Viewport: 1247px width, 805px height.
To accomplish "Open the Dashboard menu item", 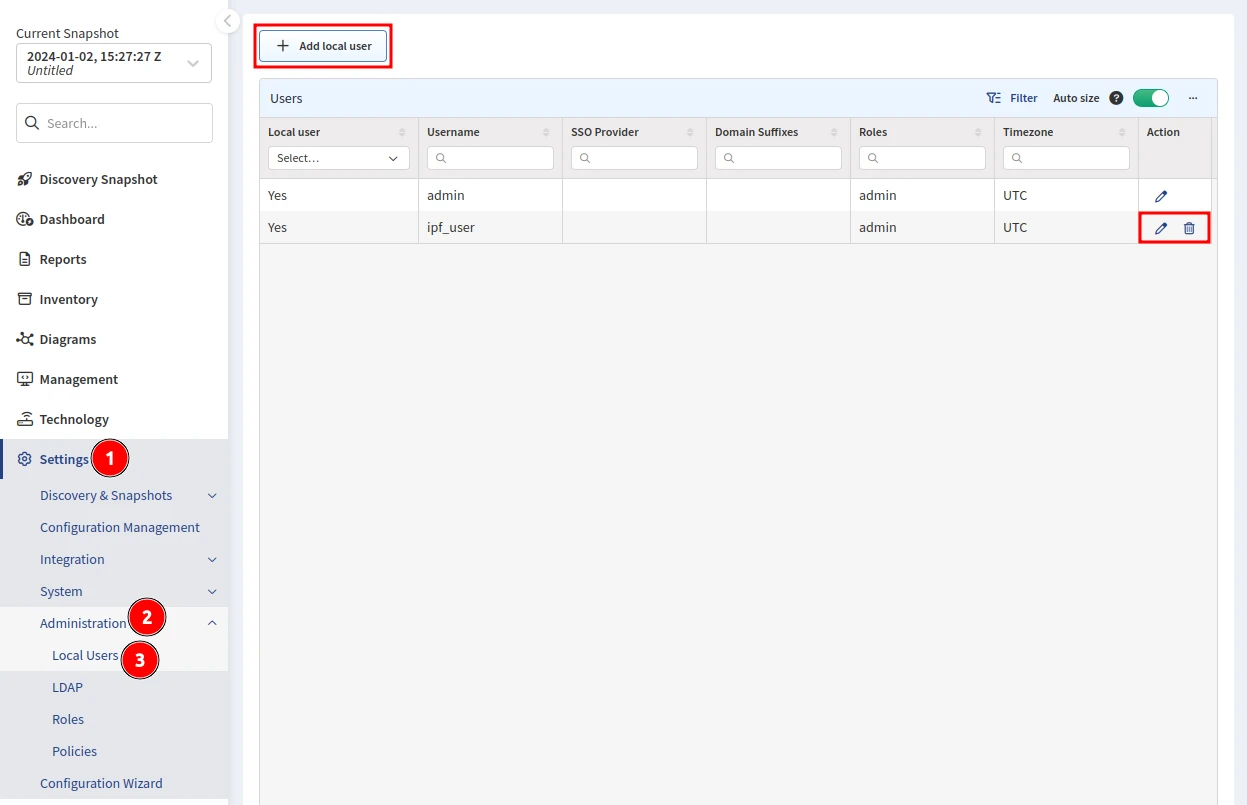I will [72, 219].
